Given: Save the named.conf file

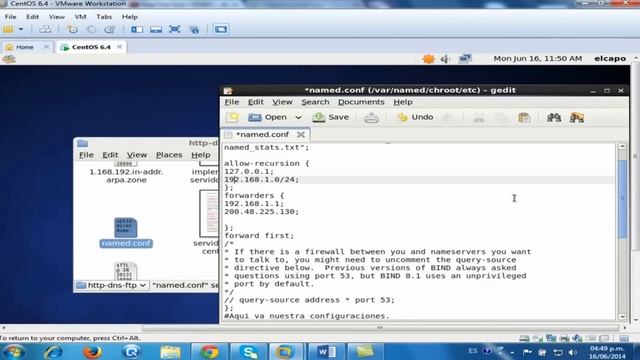Looking at the screenshot, I should (x=331, y=118).
